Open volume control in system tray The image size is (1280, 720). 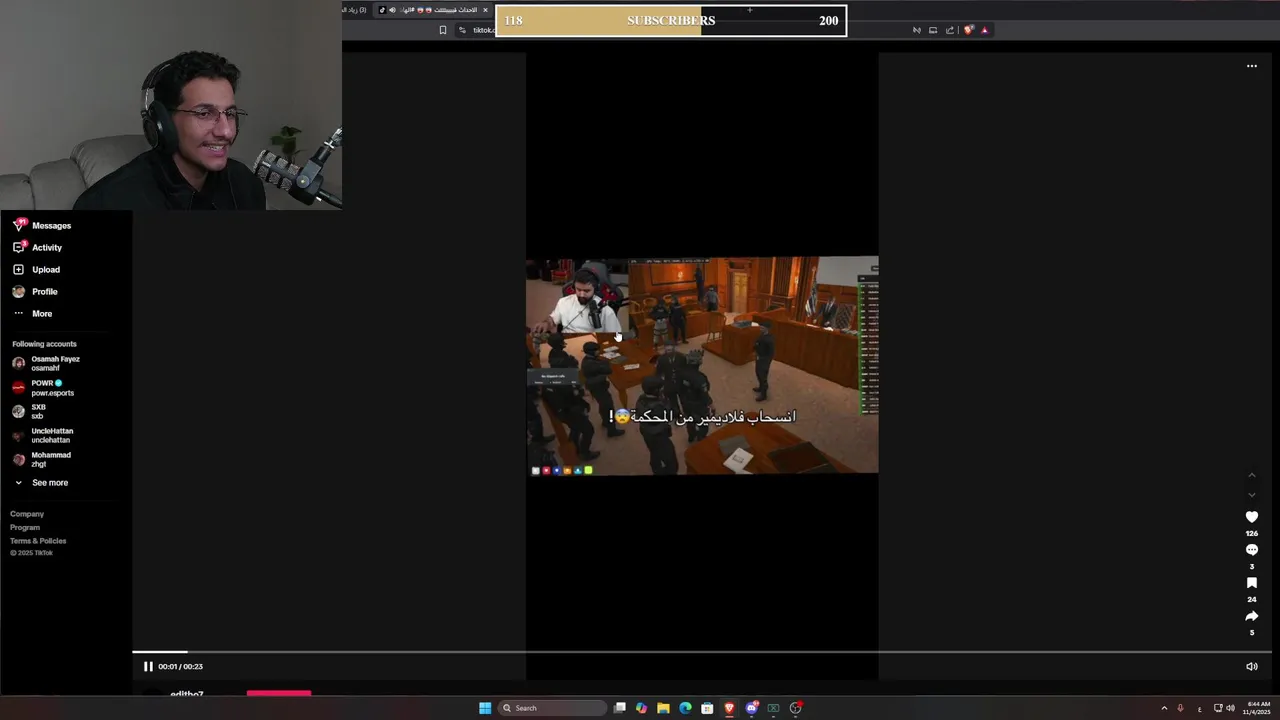click(1230, 708)
